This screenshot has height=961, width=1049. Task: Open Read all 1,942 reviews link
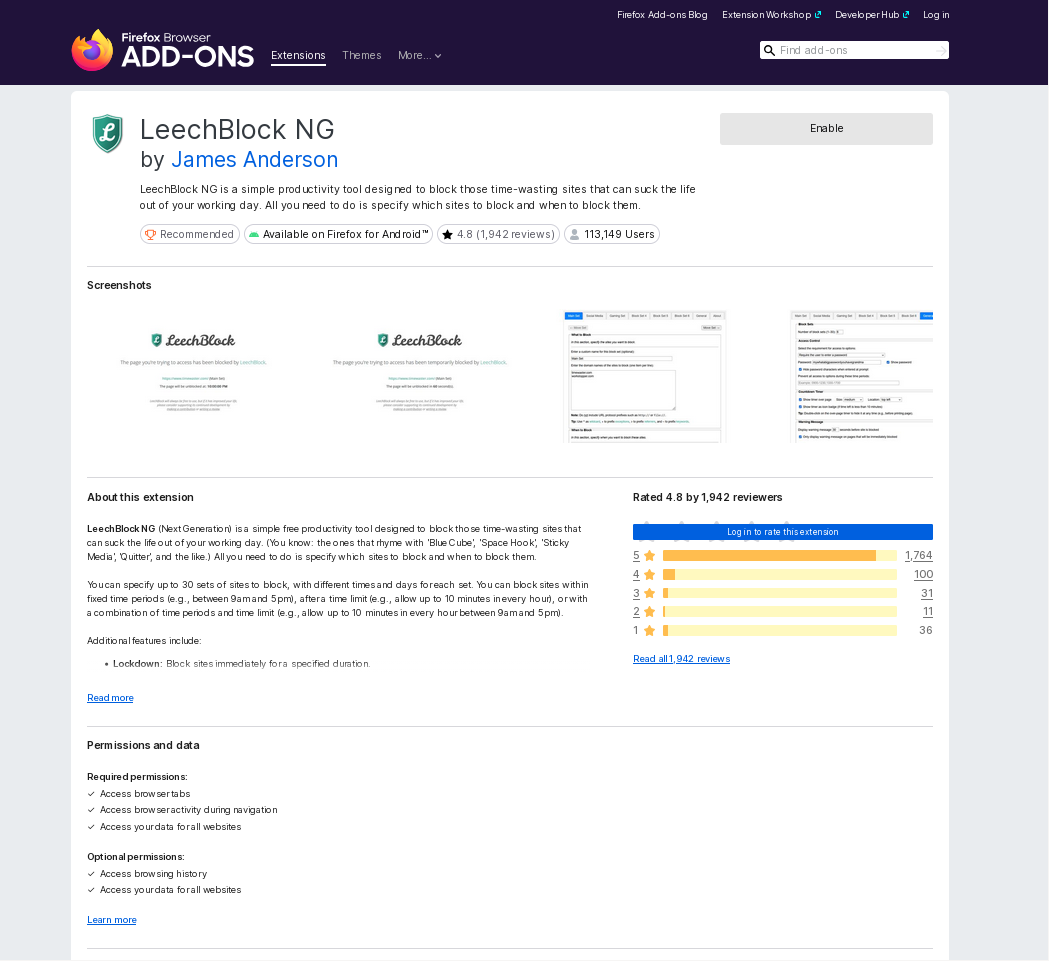coord(681,659)
